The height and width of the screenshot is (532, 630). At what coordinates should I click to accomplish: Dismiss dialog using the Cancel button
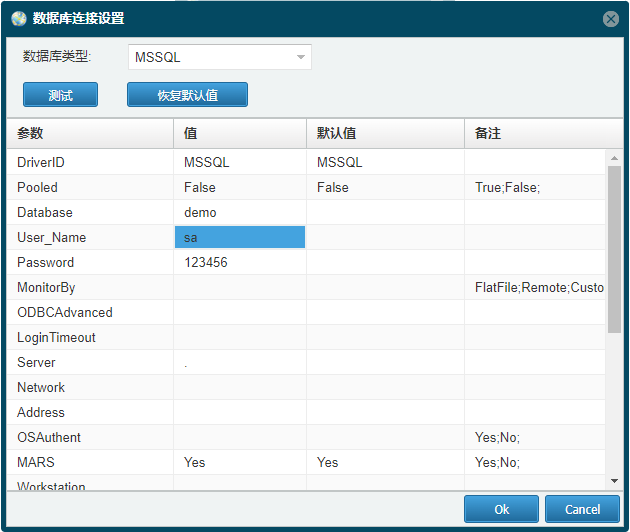click(x=582, y=509)
